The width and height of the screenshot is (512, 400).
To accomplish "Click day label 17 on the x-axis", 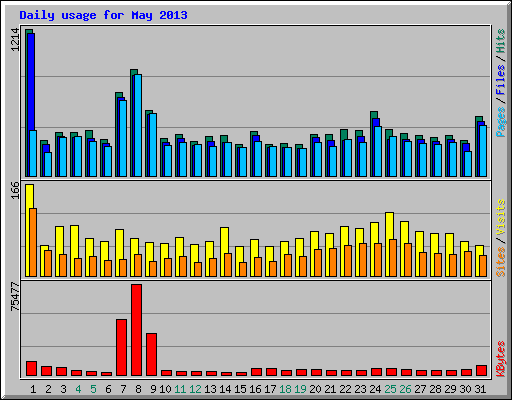I will tap(270, 389).
